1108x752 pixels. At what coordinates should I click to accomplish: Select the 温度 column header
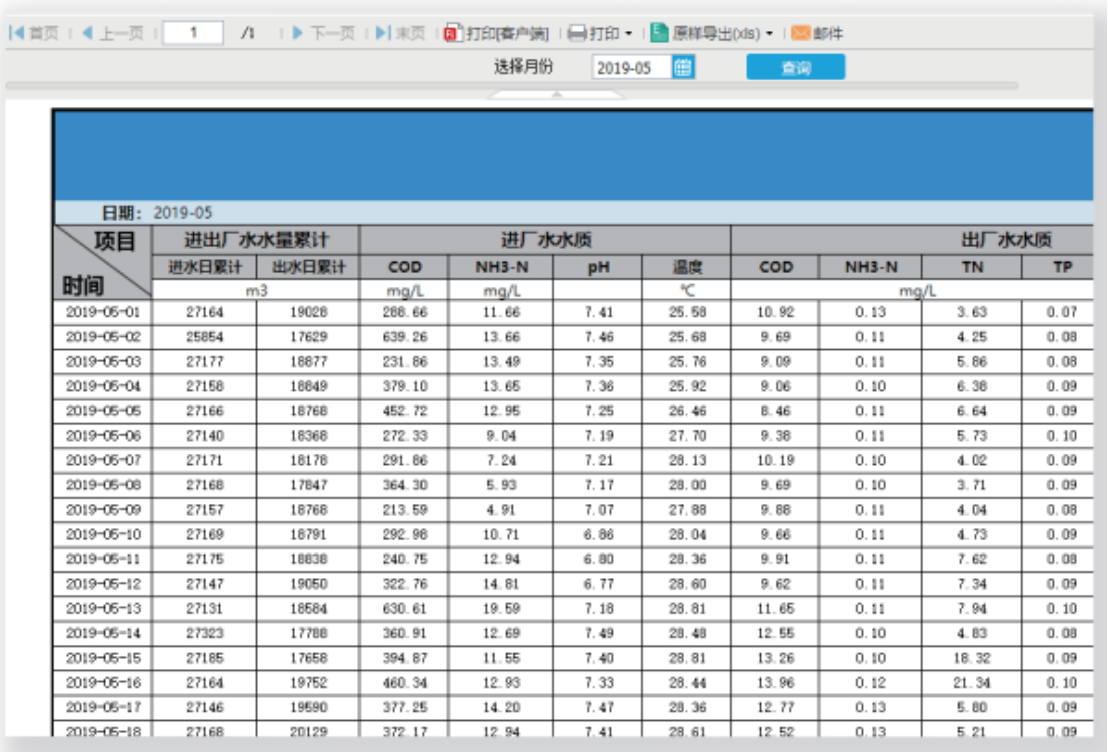(x=687, y=266)
